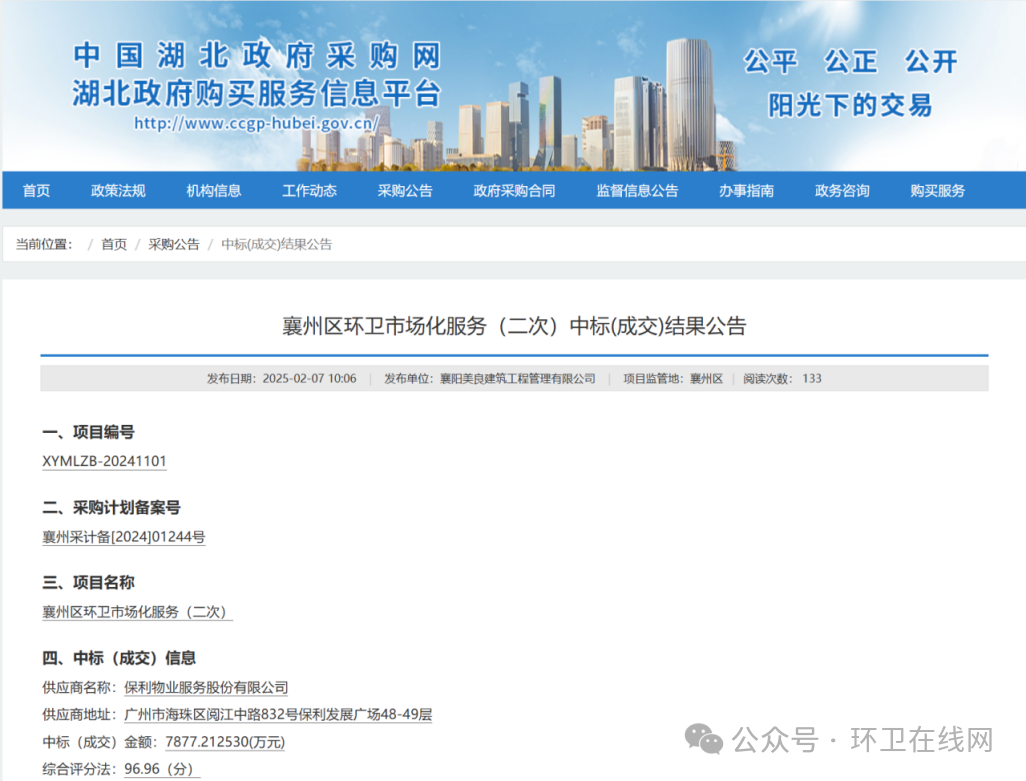Click the 当前位置 label
Image resolution: width=1026 pixels, height=781 pixels.
(x=44, y=244)
